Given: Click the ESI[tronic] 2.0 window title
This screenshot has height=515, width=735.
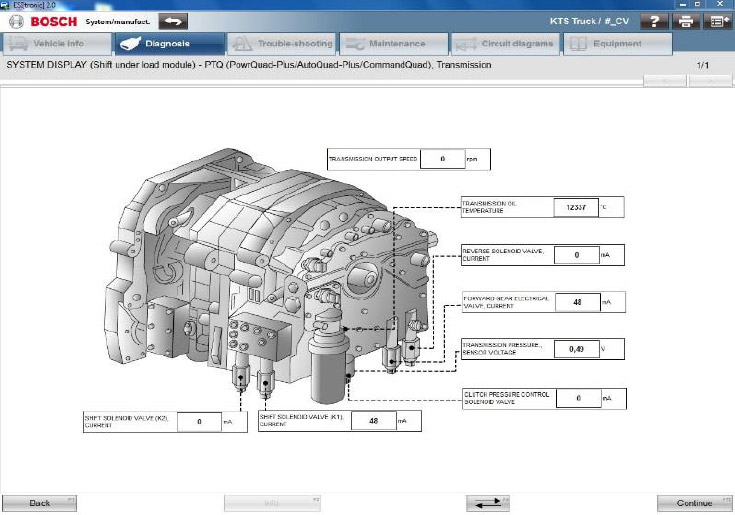Looking at the screenshot, I should click(x=34, y=5).
